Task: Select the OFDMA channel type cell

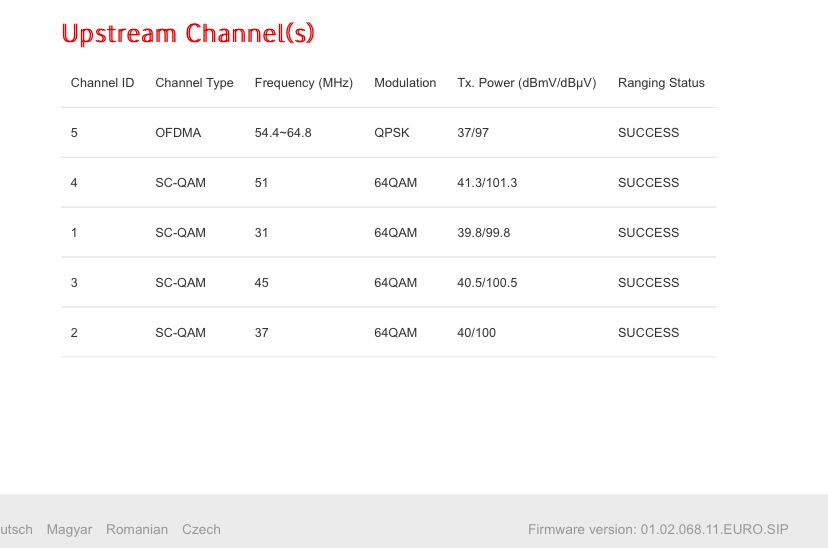Action: click(x=178, y=133)
